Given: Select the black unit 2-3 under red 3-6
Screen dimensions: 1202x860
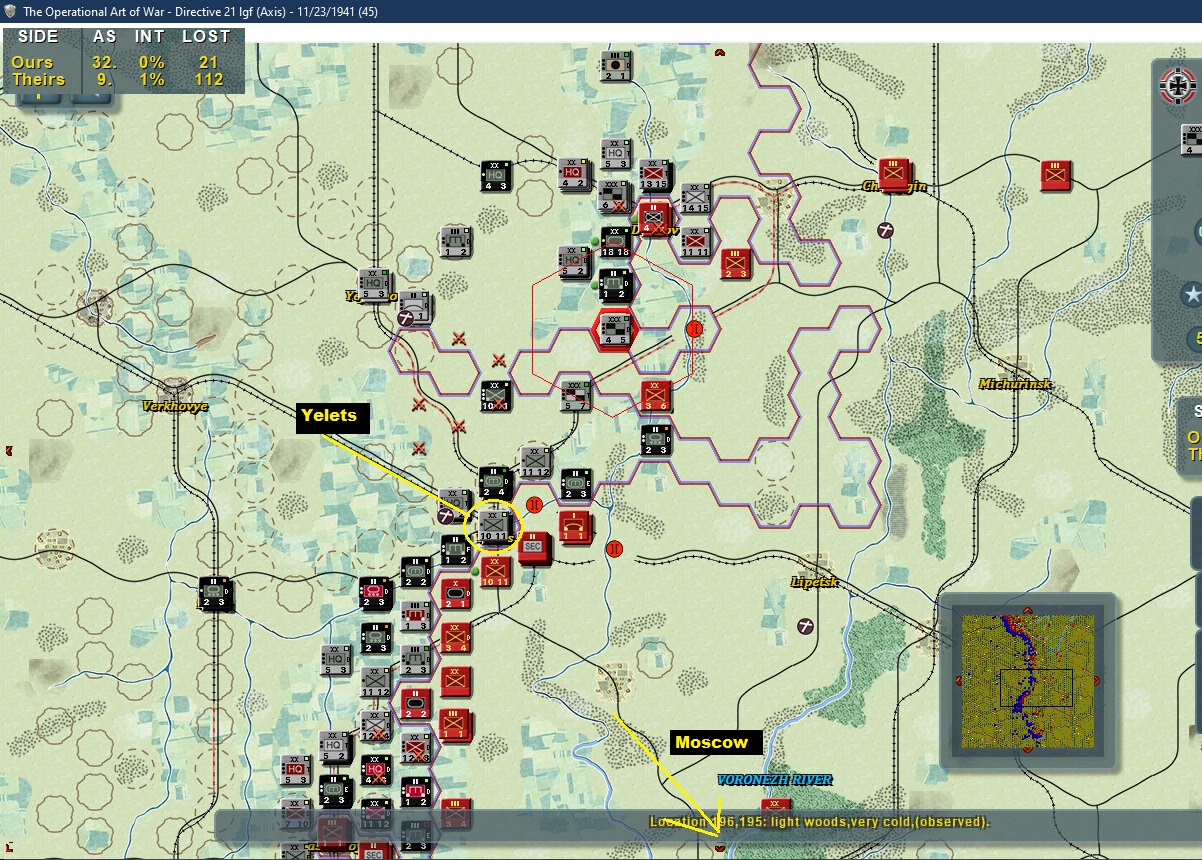Looking at the screenshot, I should (655, 440).
